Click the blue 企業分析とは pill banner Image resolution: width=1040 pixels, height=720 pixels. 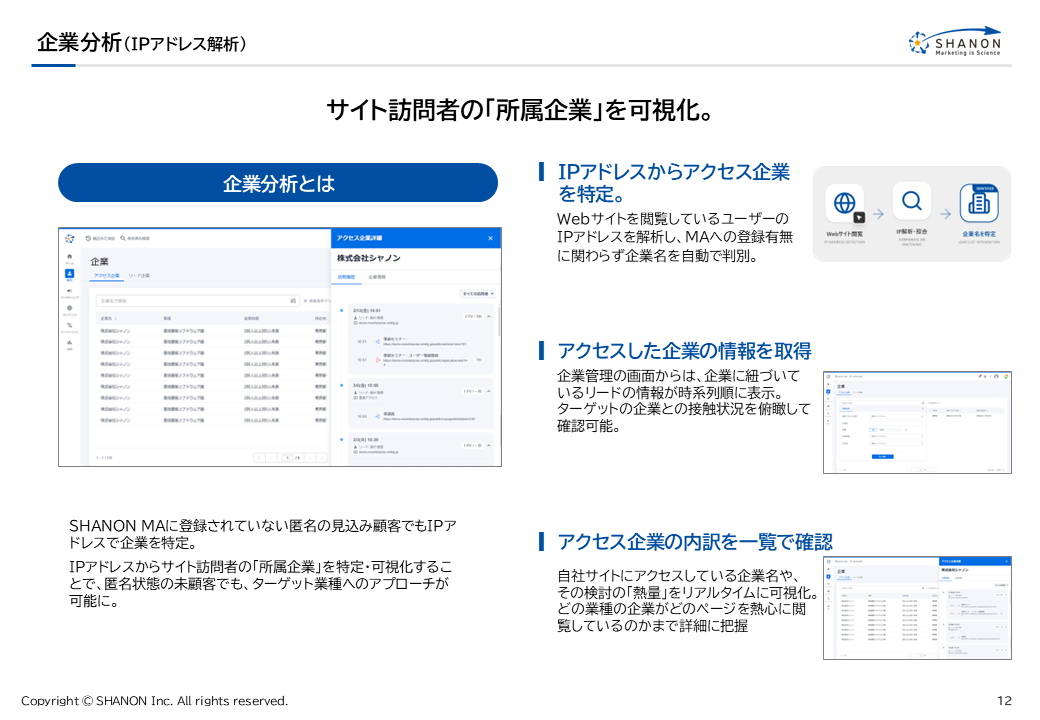278,183
